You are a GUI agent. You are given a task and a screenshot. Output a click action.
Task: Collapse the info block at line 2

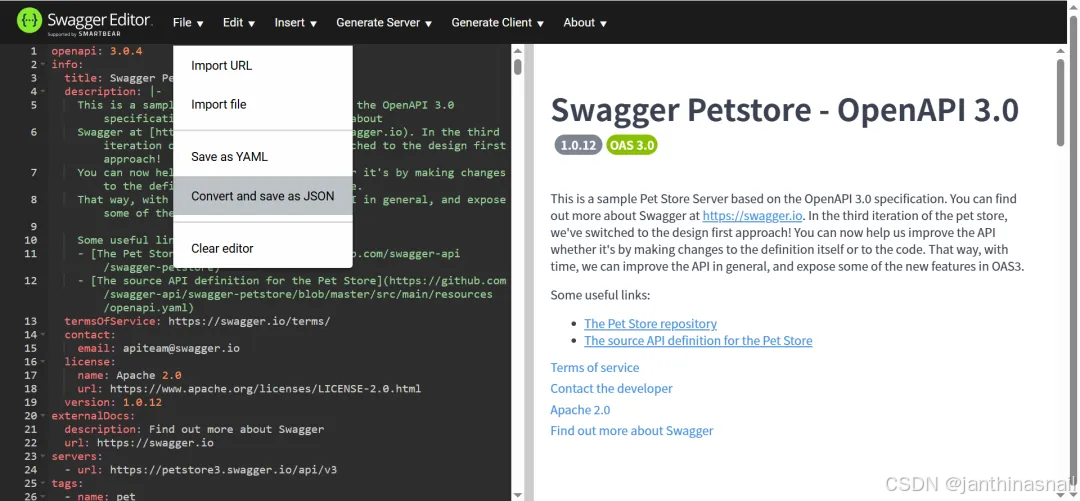[43, 65]
